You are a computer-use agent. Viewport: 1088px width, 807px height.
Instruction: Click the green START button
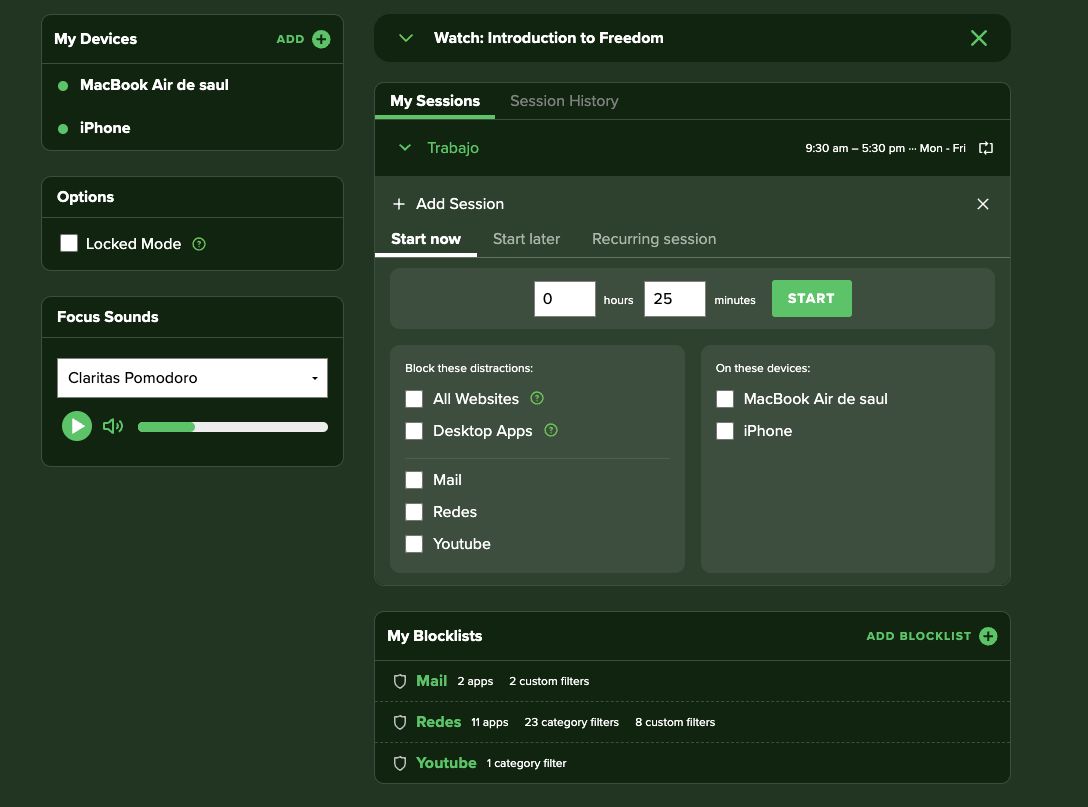[x=811, y=298]
